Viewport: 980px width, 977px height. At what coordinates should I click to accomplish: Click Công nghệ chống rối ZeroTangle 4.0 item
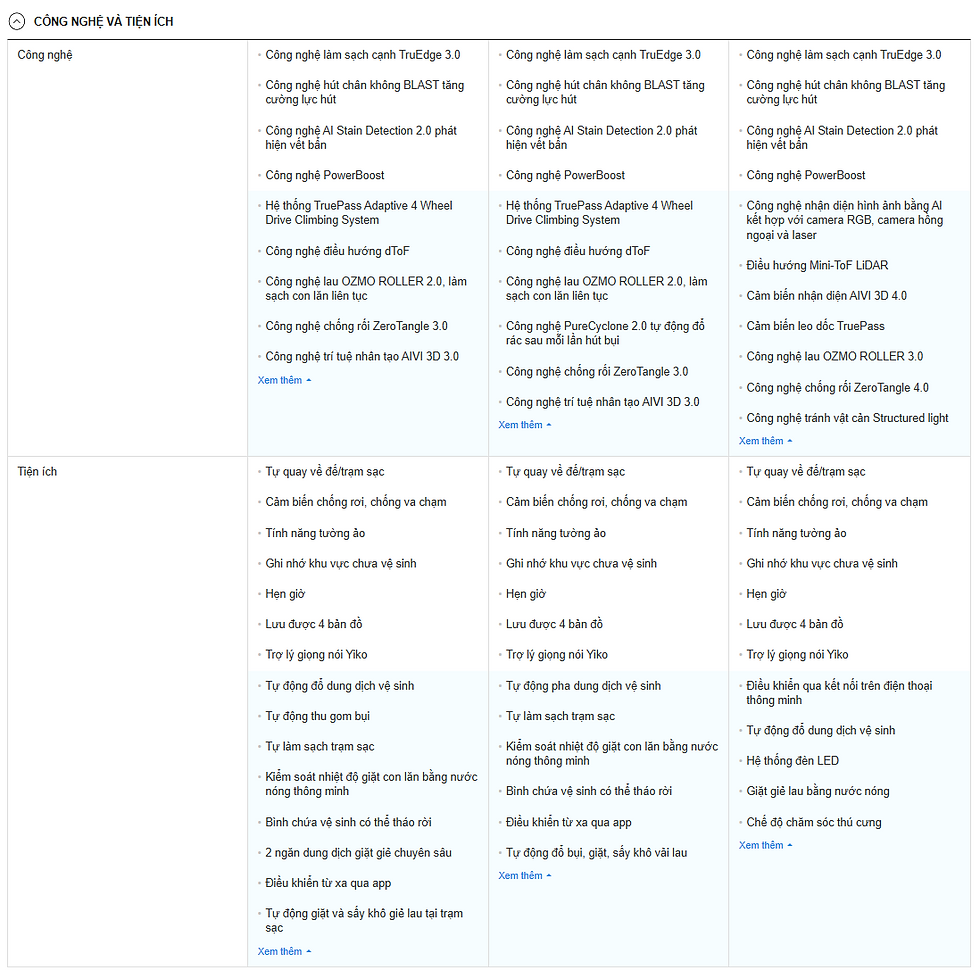click(x=838, y=388)
